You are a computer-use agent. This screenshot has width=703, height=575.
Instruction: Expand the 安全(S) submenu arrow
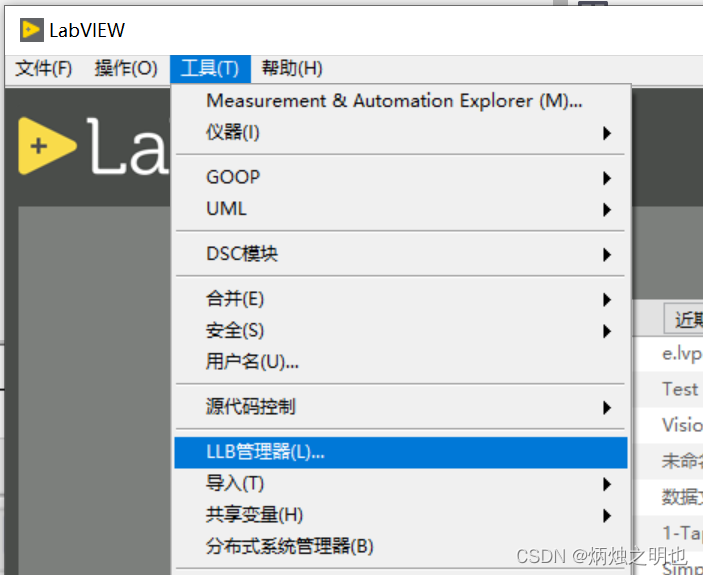pos(607,331)
